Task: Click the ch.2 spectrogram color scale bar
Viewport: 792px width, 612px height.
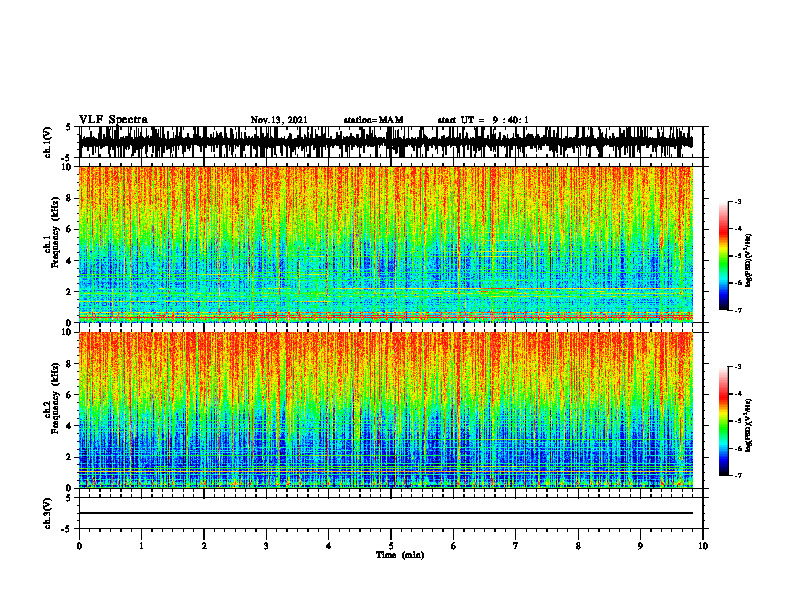Action: (x=723, y=421)
